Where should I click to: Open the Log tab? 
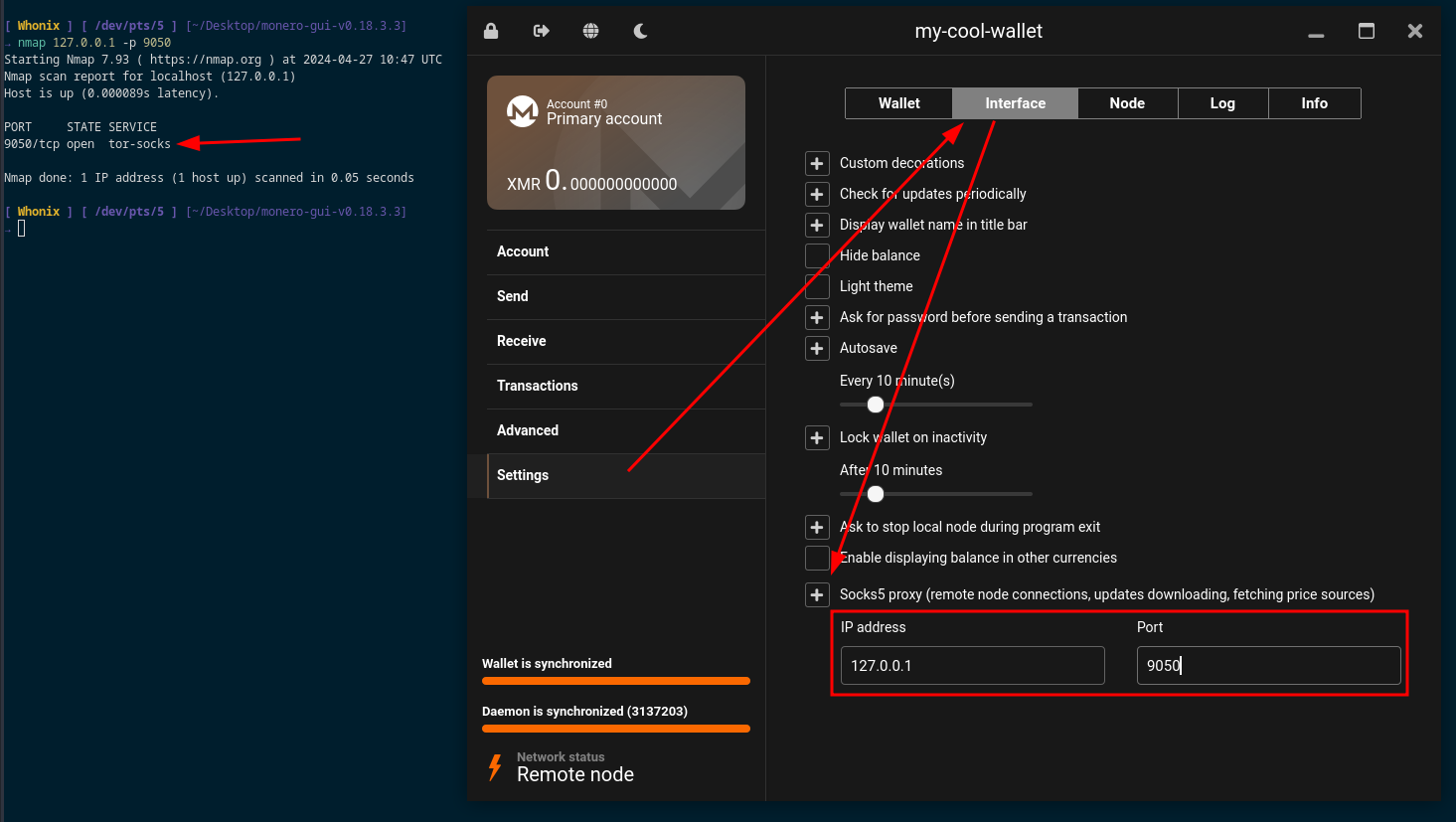[x=1222, y=103]
